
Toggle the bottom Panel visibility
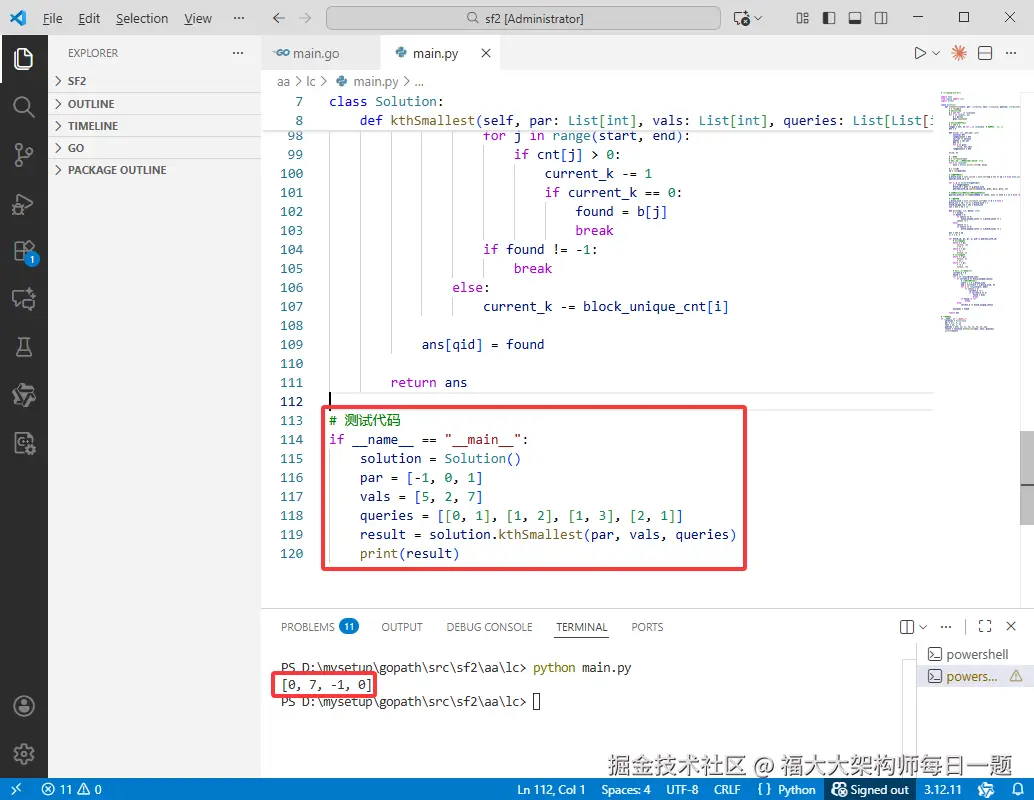pyautogui.click(x=855, y=18)
